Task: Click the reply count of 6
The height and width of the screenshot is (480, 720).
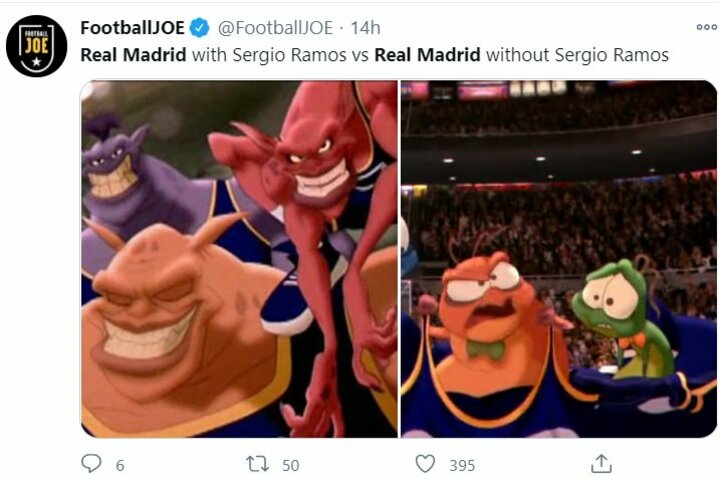Action: [x=120, y=465]
